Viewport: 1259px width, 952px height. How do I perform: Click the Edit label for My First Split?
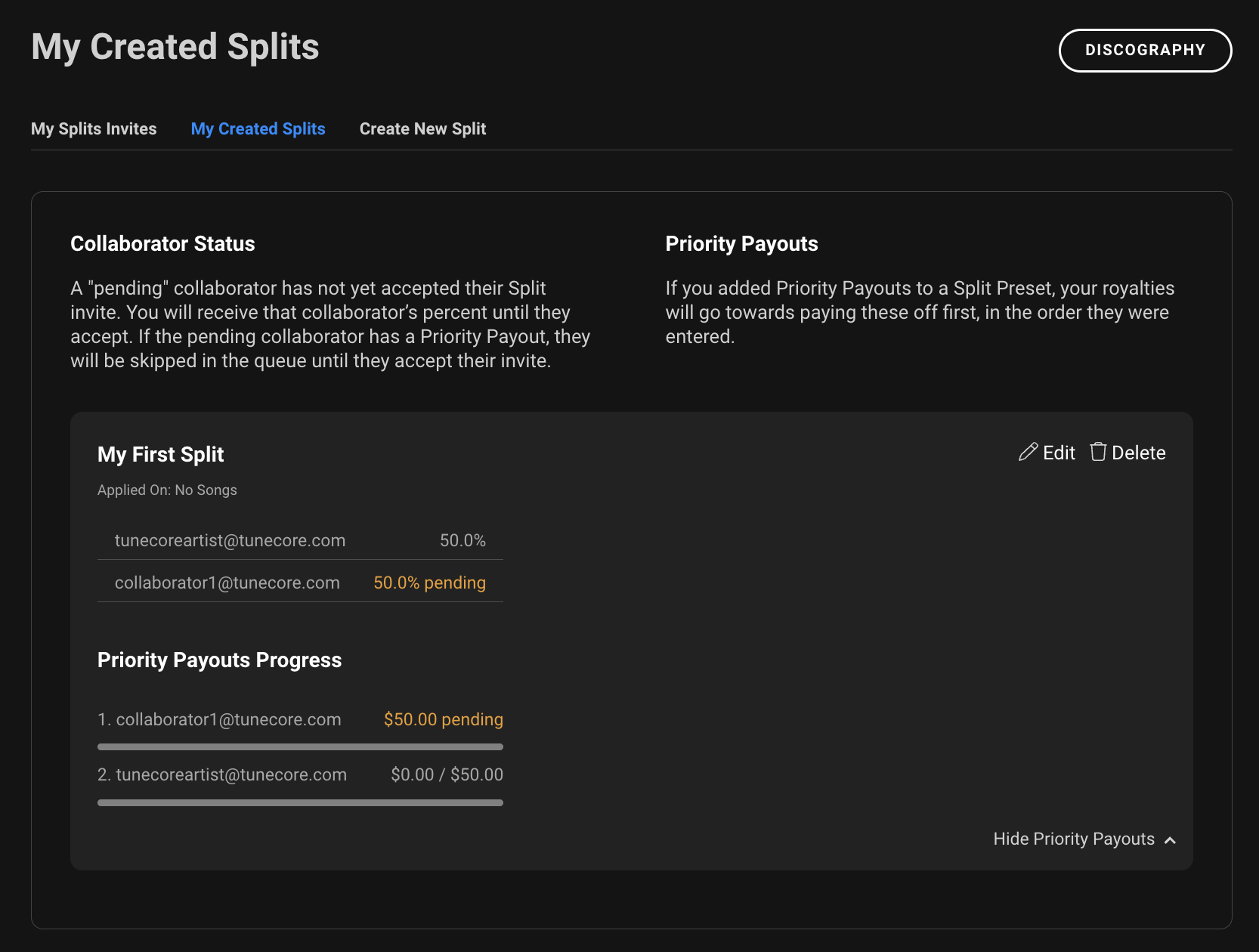1059,453
